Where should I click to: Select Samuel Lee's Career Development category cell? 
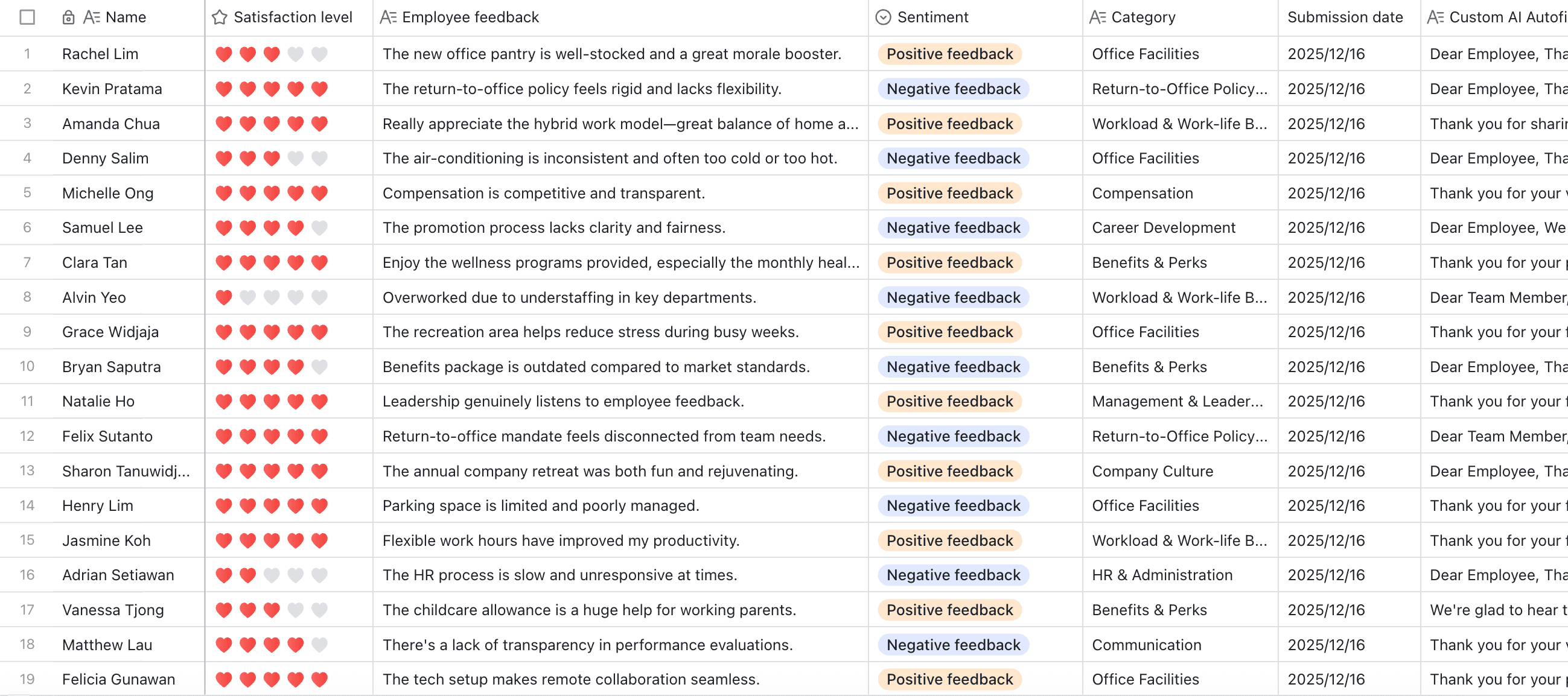[x=1162, y=228]
